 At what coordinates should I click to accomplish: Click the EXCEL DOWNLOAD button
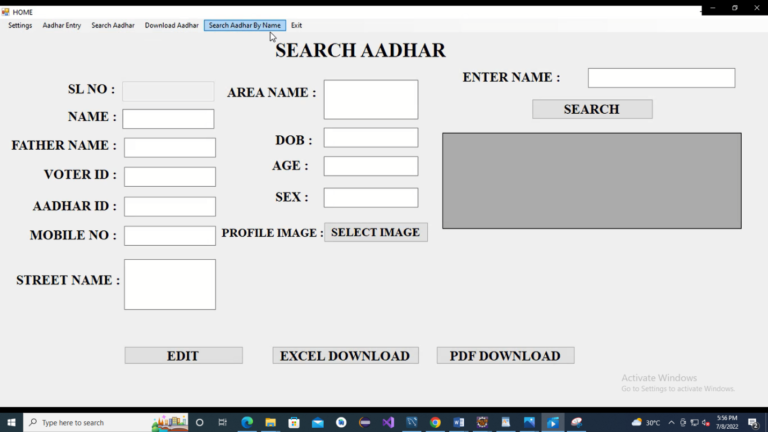click(345, 356)
